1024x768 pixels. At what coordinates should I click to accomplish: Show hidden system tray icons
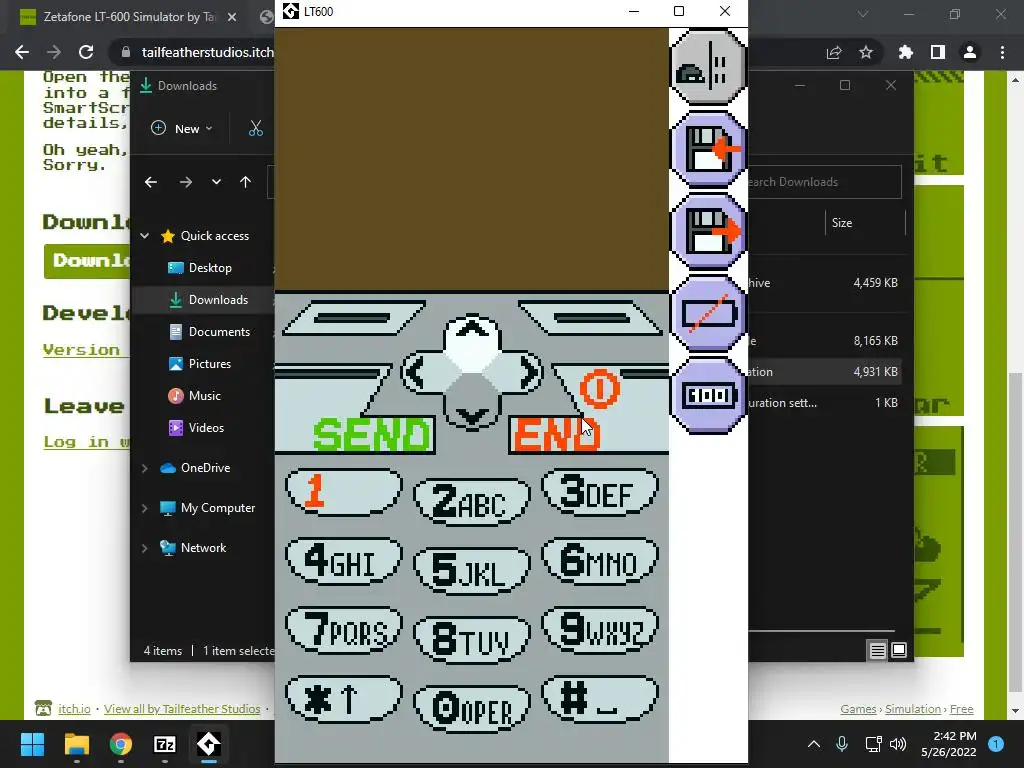814,744
